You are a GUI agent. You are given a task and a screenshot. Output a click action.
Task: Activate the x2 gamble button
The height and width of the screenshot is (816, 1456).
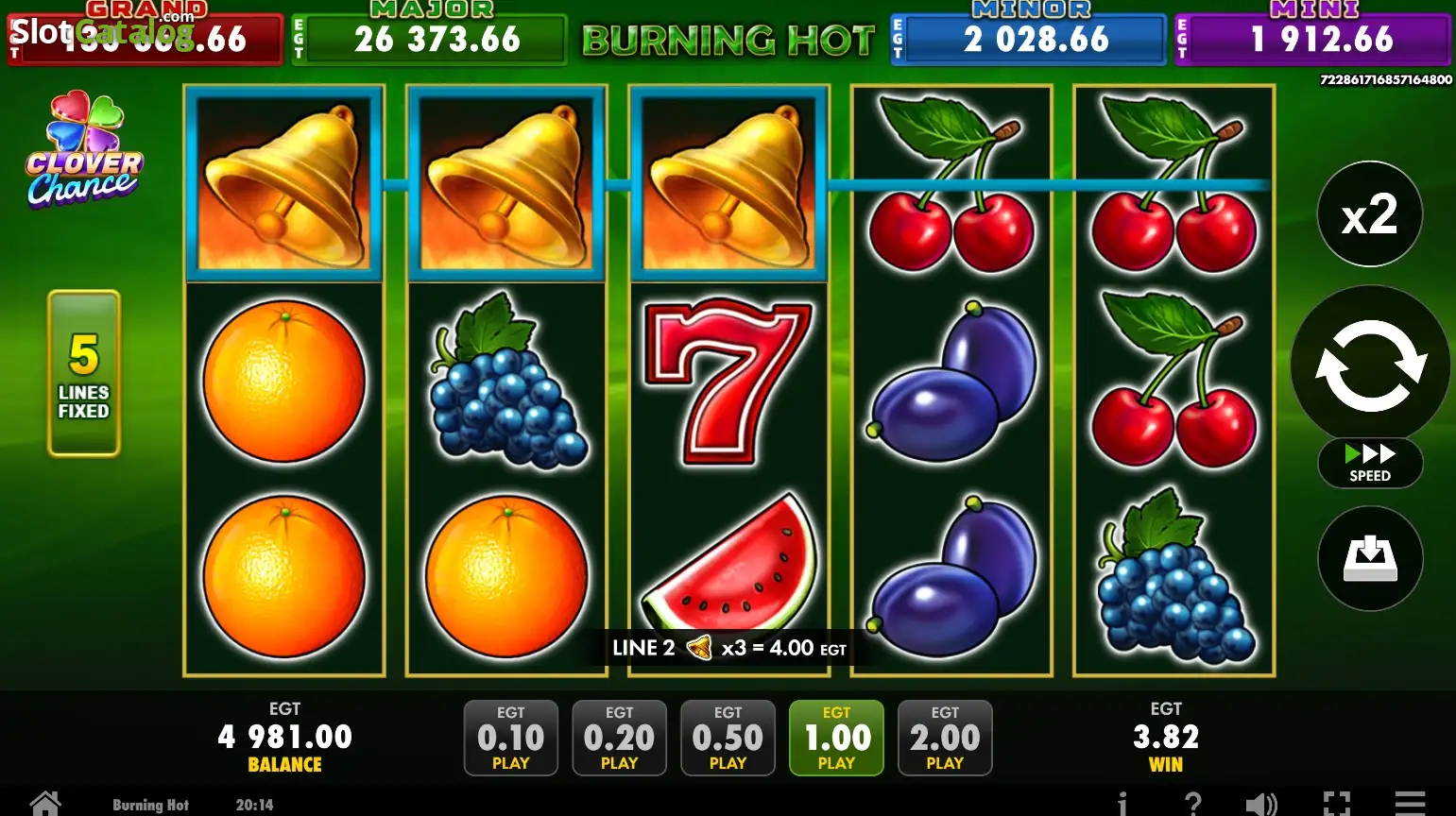(1369, 214)
